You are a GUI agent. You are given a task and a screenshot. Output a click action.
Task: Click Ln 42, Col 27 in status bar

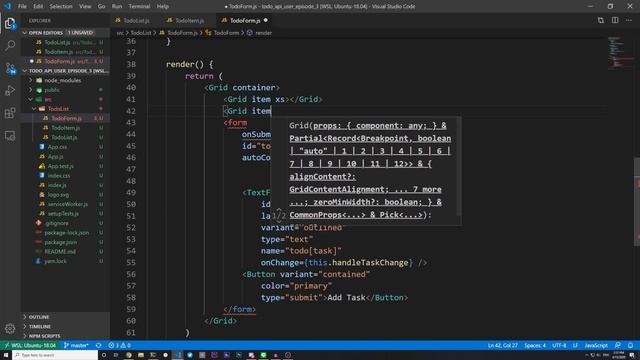(502, 345)
